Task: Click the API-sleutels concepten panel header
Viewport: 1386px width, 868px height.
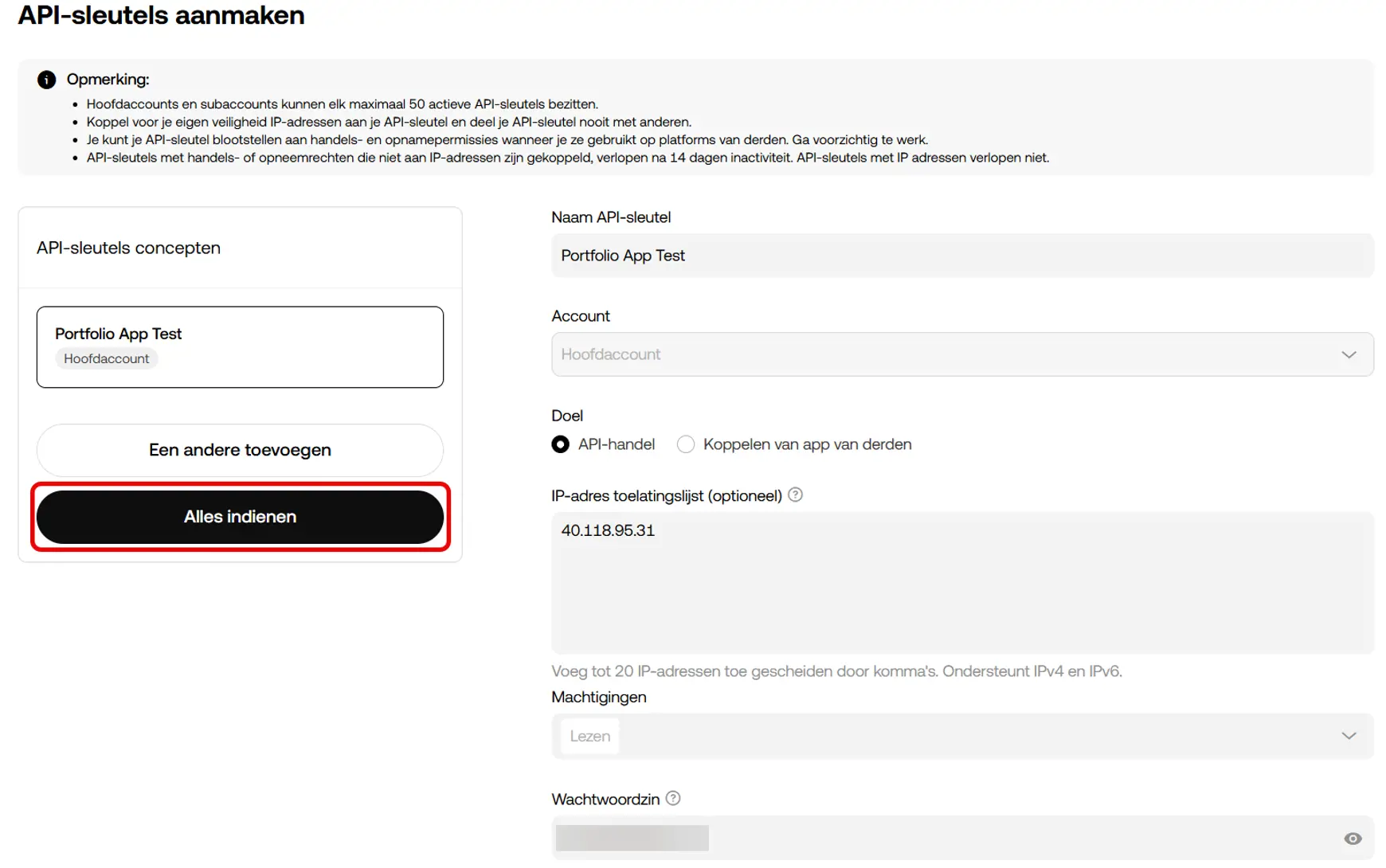Action: tap(128, 248)
